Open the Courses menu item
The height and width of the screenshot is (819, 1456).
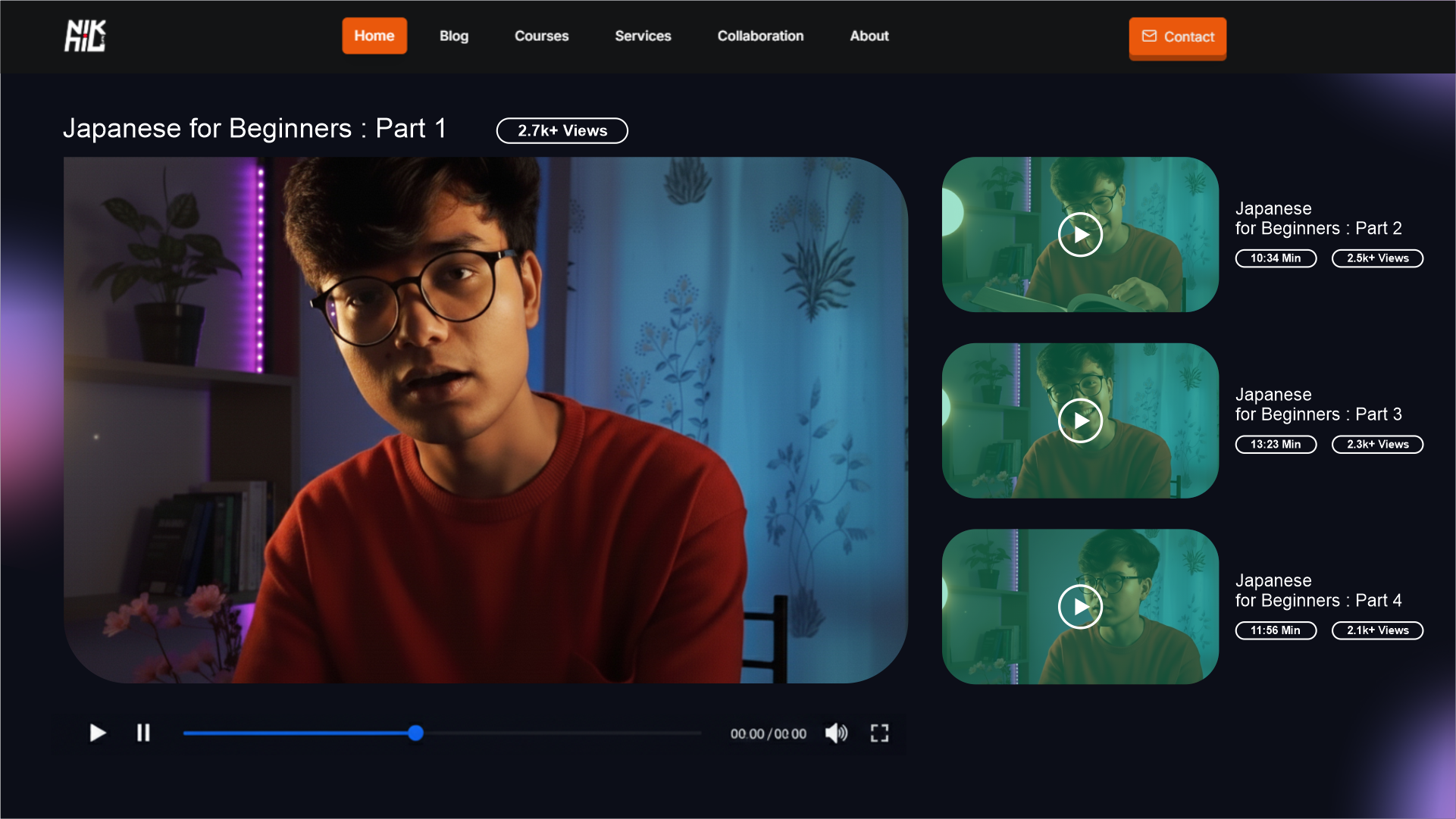[541, 36]
